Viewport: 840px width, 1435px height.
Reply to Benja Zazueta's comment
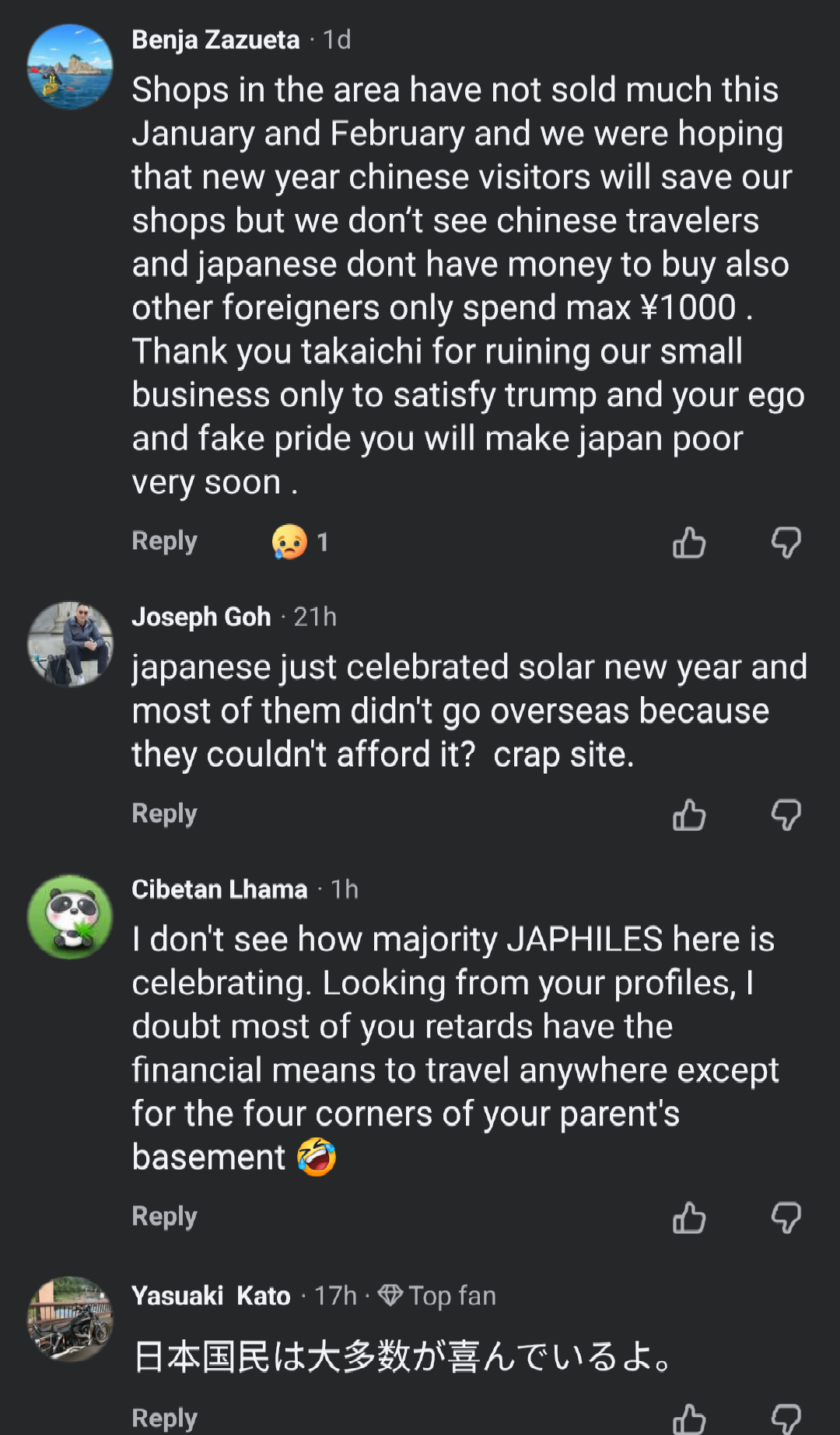click(163, 541)
